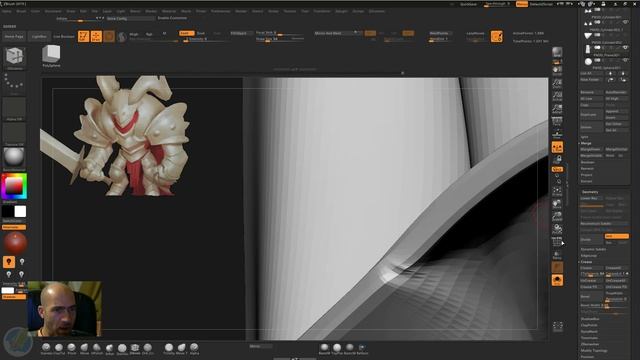Adjust the Focal Shift slider
This screenshot has height=360, width=640.
point(280,33)
